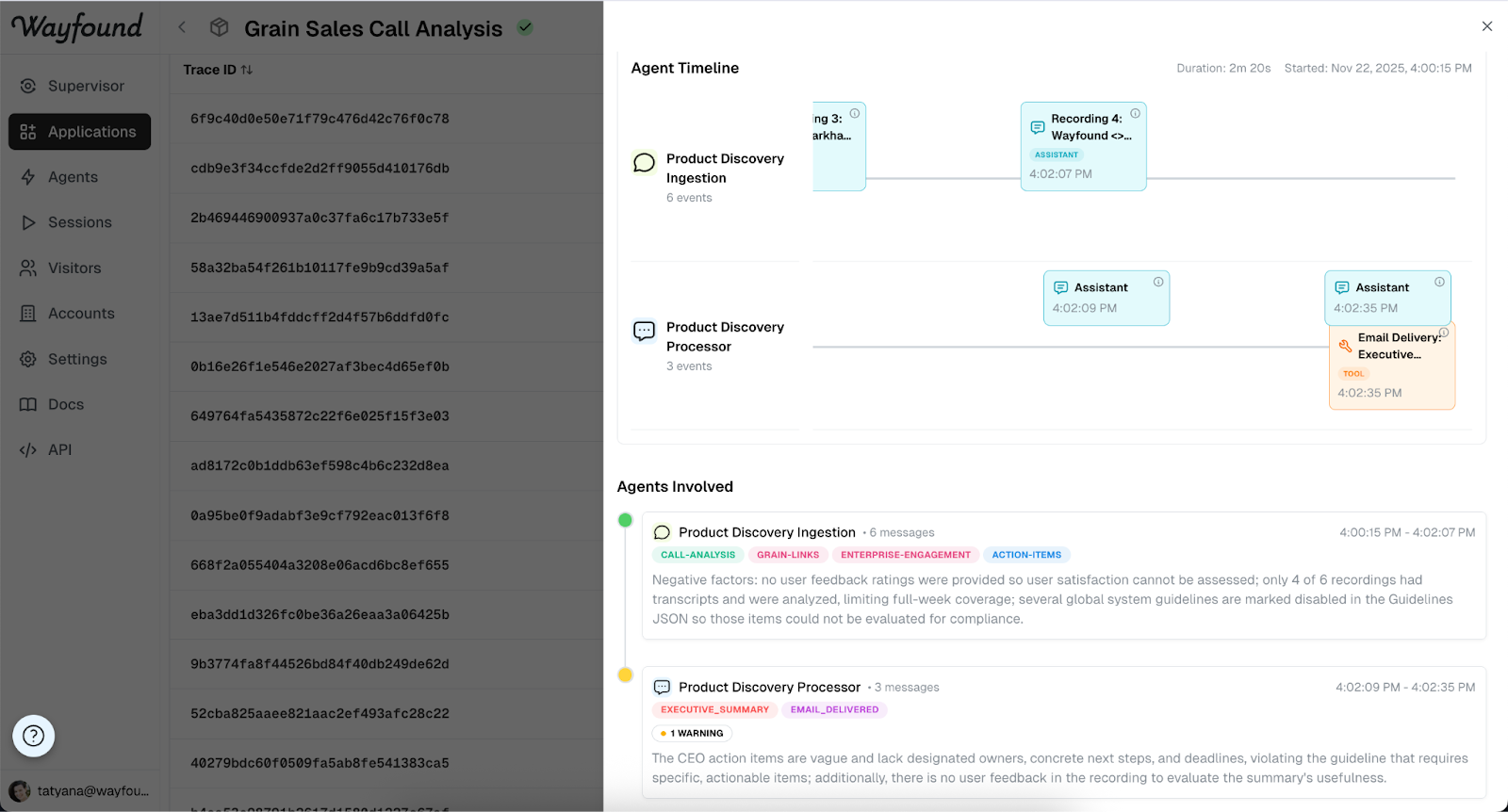Click info icon on Recording 4 card
Image resolution: width=1508 pixels, height=812 pixels.
pyautogui.click(x=1135, y=113)
